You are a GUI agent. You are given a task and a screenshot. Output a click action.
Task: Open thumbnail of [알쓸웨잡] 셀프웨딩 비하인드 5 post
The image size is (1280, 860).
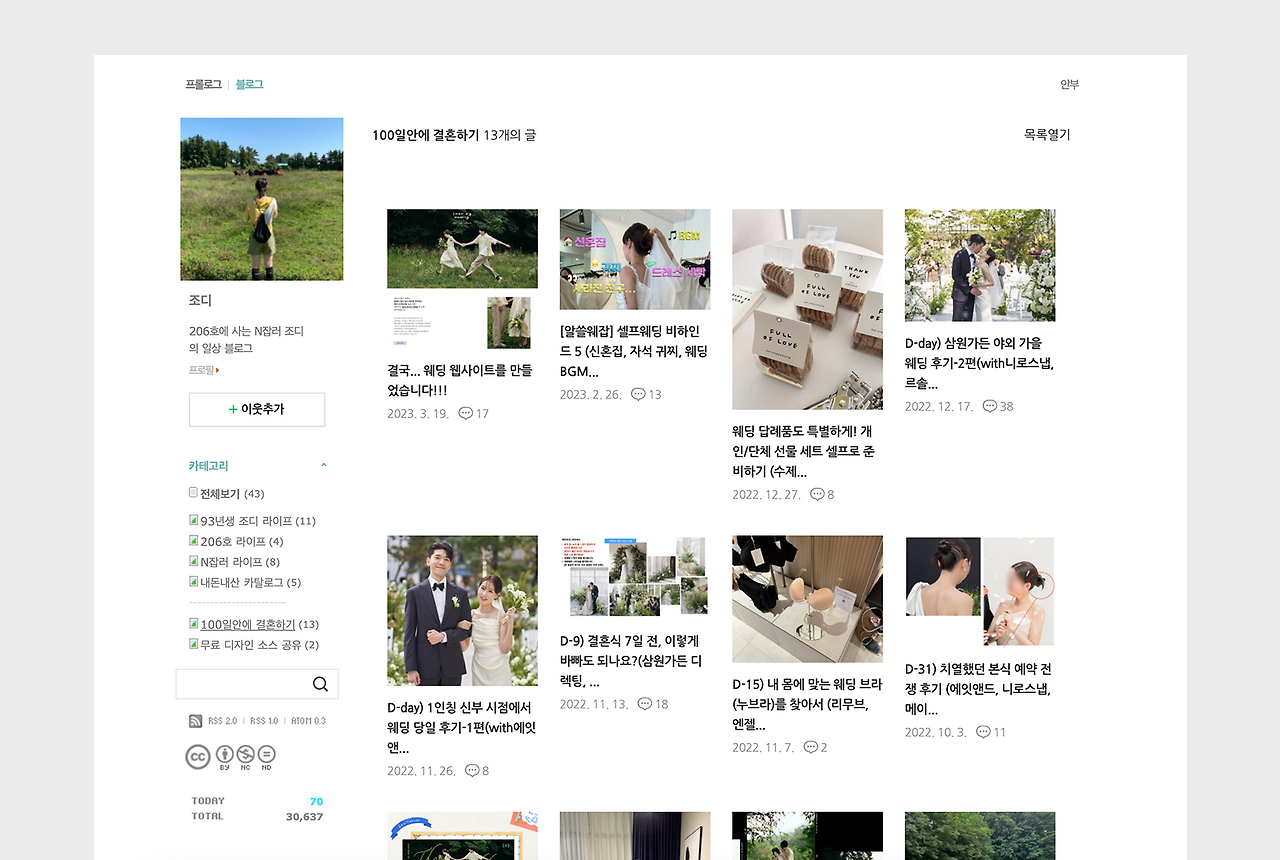coord(635,259)
